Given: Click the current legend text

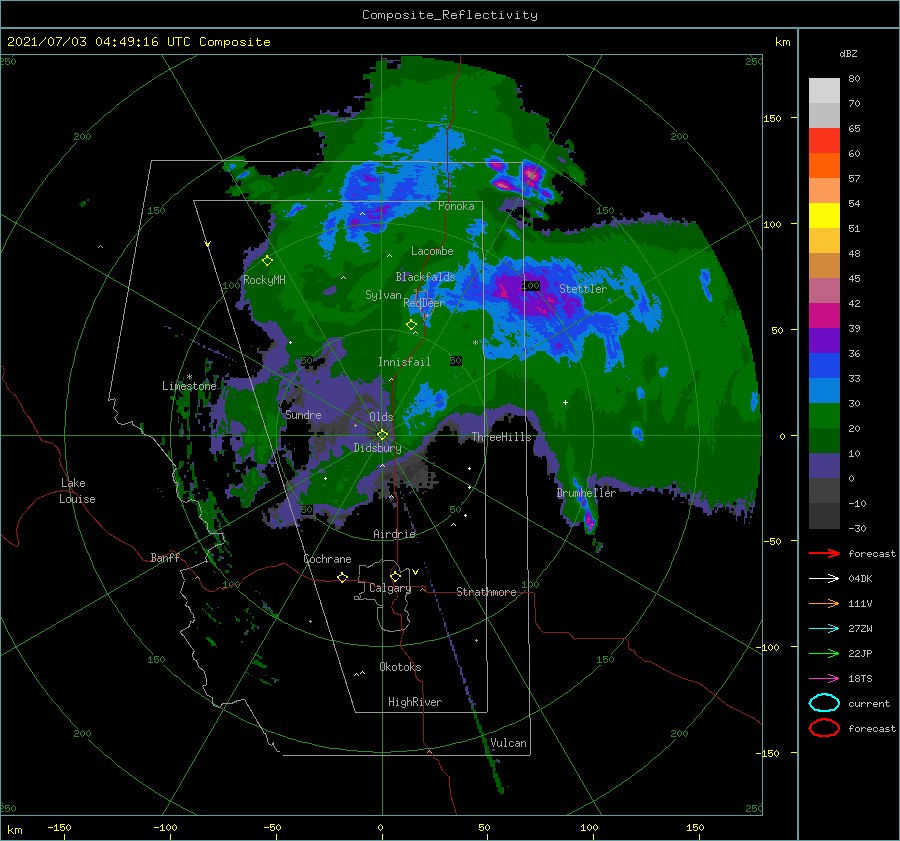Looking at the screenshot, I should (868, 703).
